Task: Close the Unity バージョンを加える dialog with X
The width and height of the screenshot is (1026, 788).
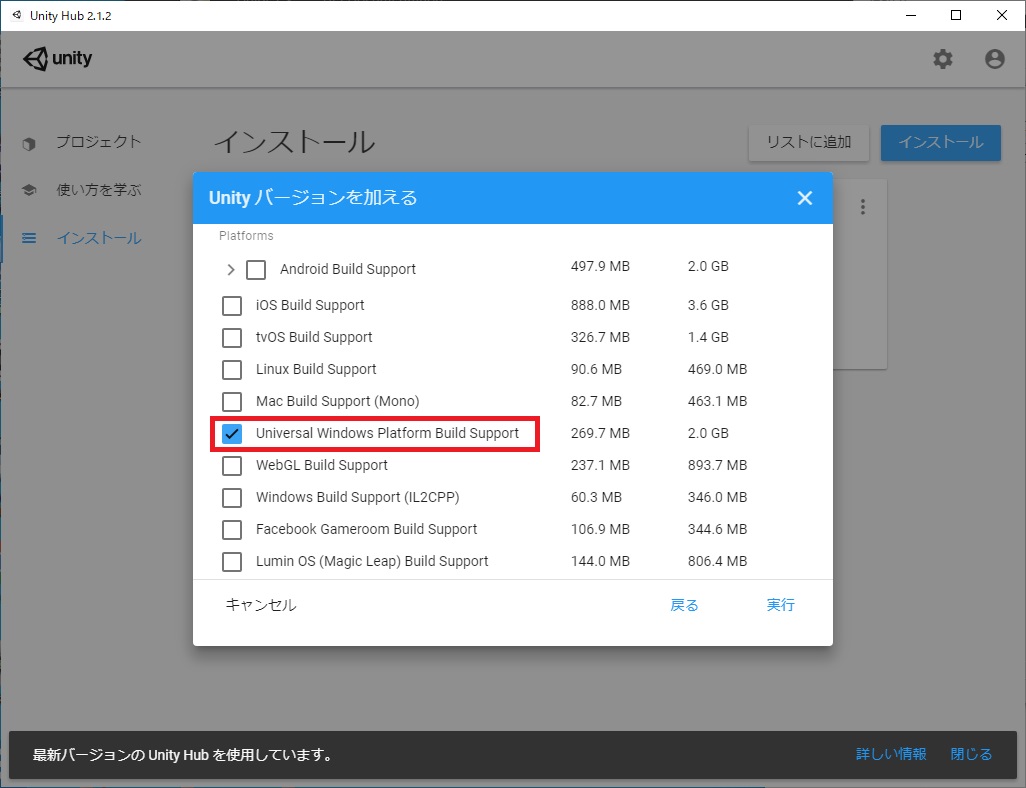Action: 805,198
